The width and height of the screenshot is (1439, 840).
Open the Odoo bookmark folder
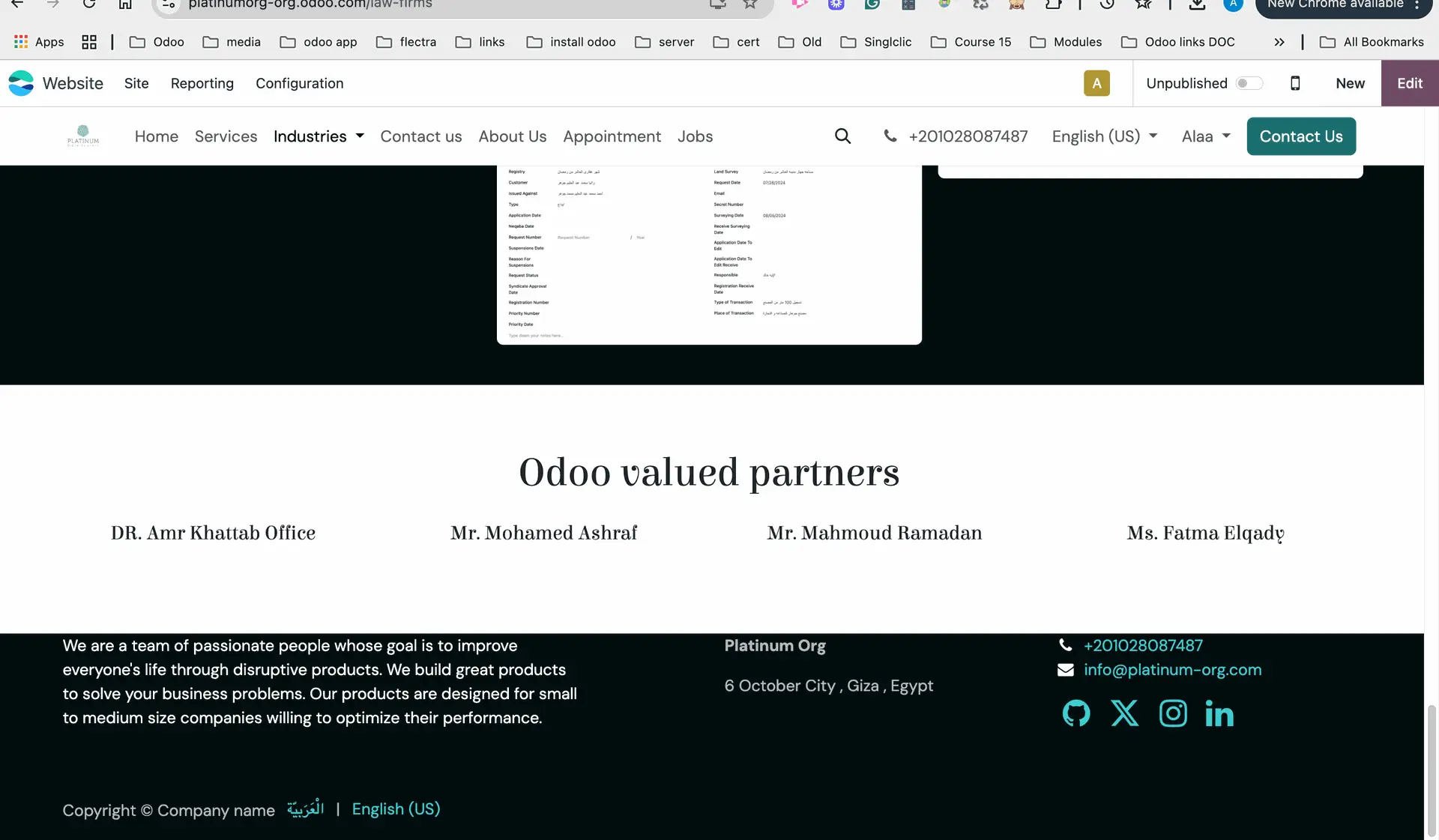coord(157,42)
